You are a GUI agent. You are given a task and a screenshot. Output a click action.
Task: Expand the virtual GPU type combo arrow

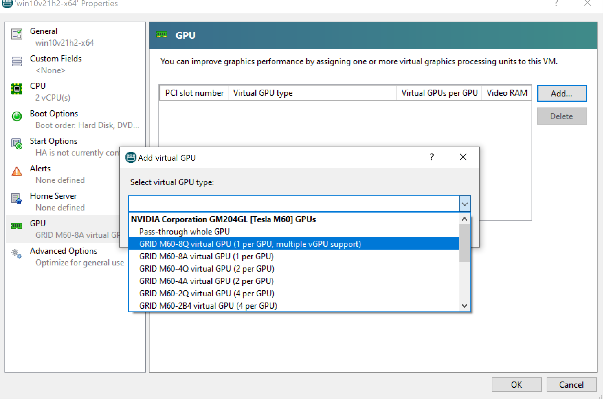(465, 204)
